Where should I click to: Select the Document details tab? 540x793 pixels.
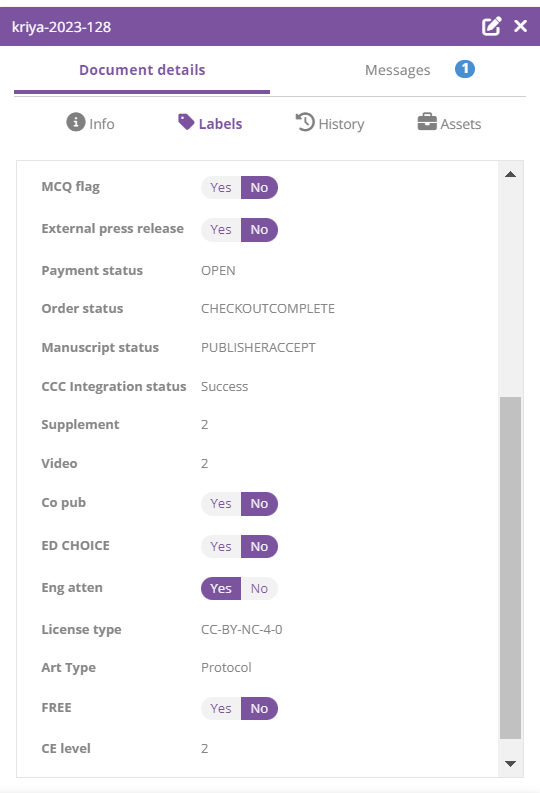click(142, 70)
